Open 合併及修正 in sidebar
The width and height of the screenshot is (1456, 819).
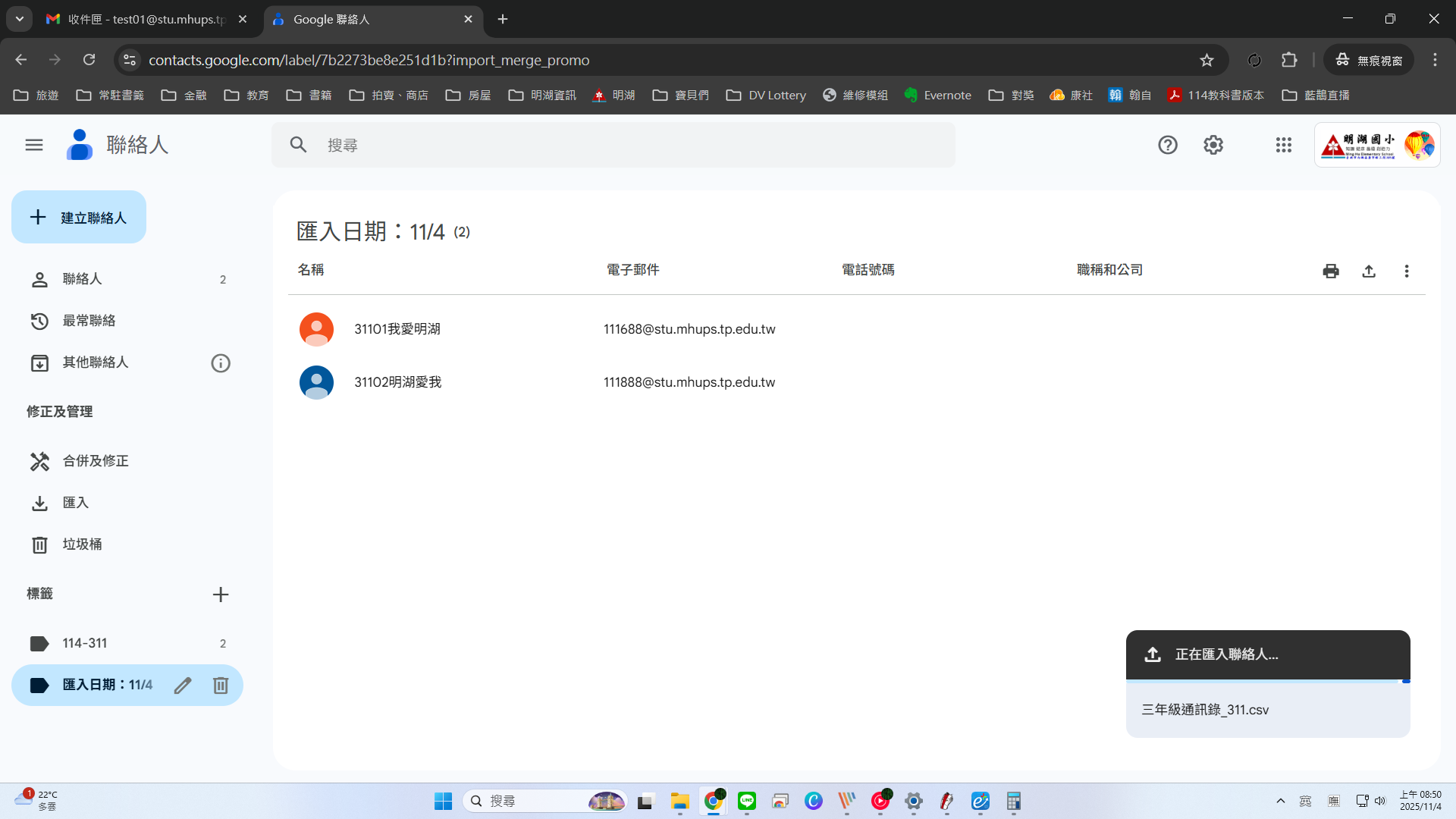point(96,461)
